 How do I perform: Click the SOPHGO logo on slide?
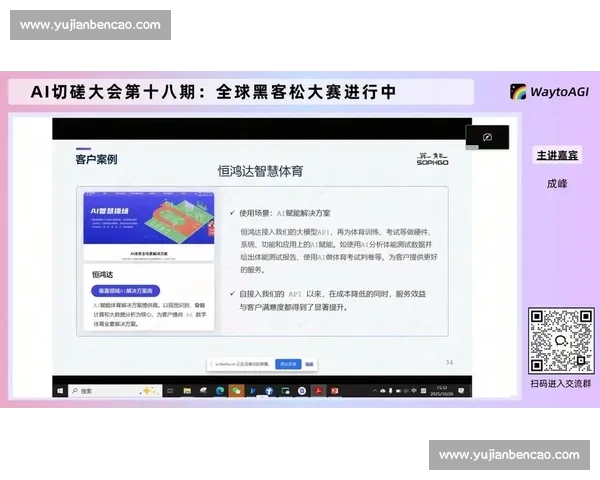432,159
